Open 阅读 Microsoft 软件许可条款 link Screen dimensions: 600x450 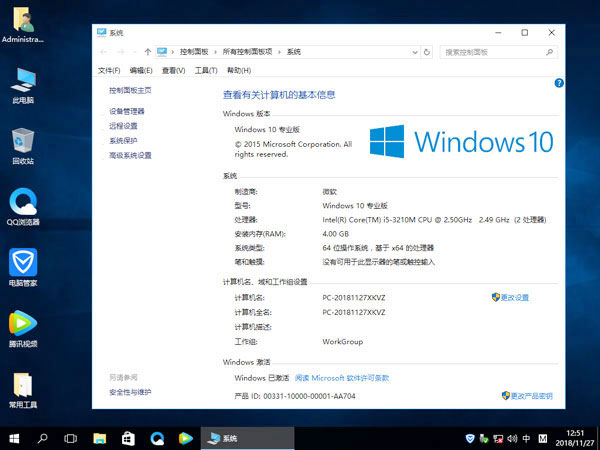342,378
